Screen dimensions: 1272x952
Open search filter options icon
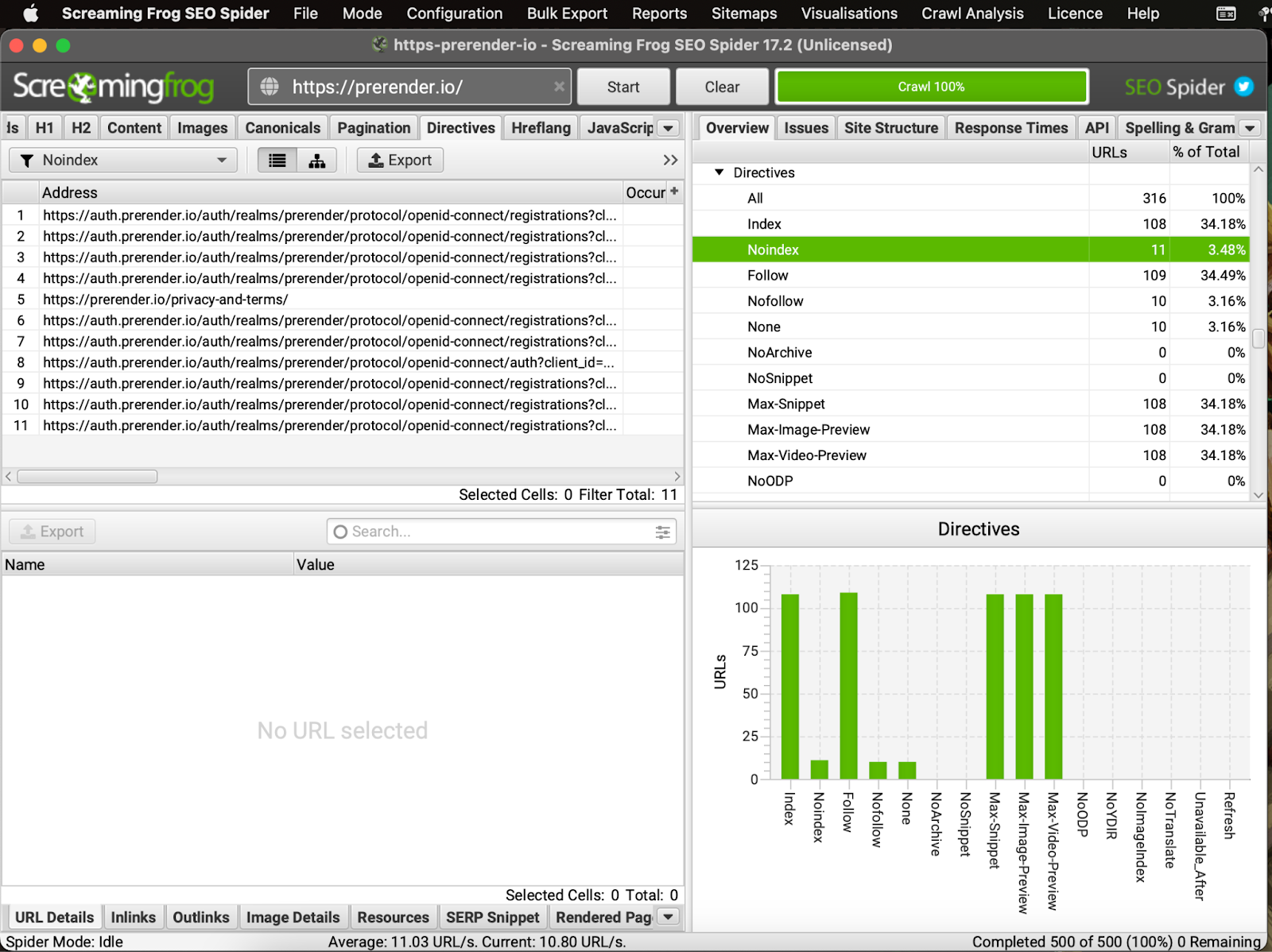(x=662, y=532)
